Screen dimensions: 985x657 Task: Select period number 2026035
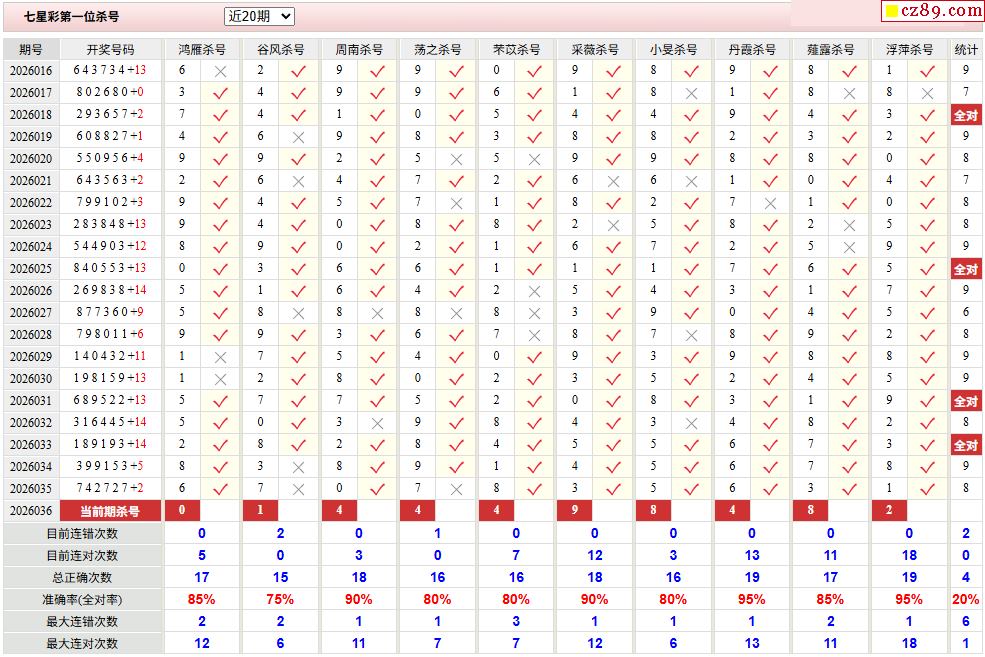click(x=31, y=489)
